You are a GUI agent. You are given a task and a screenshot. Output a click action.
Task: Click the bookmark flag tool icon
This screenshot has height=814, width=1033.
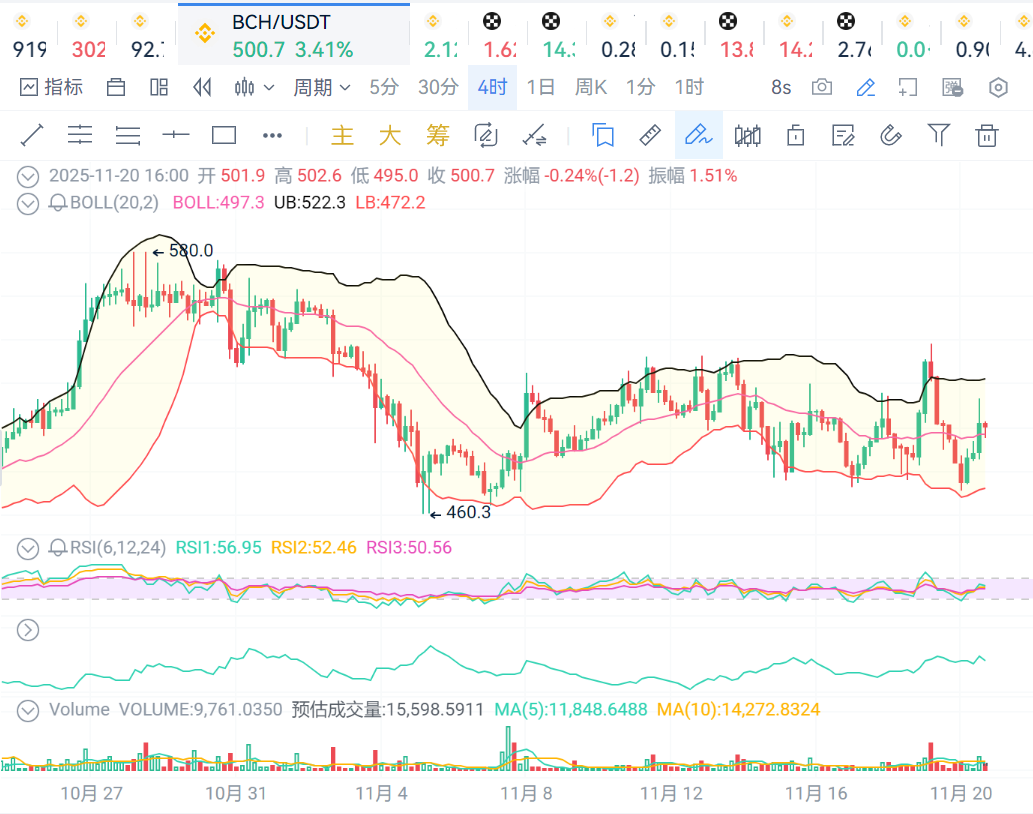(602, 135)
